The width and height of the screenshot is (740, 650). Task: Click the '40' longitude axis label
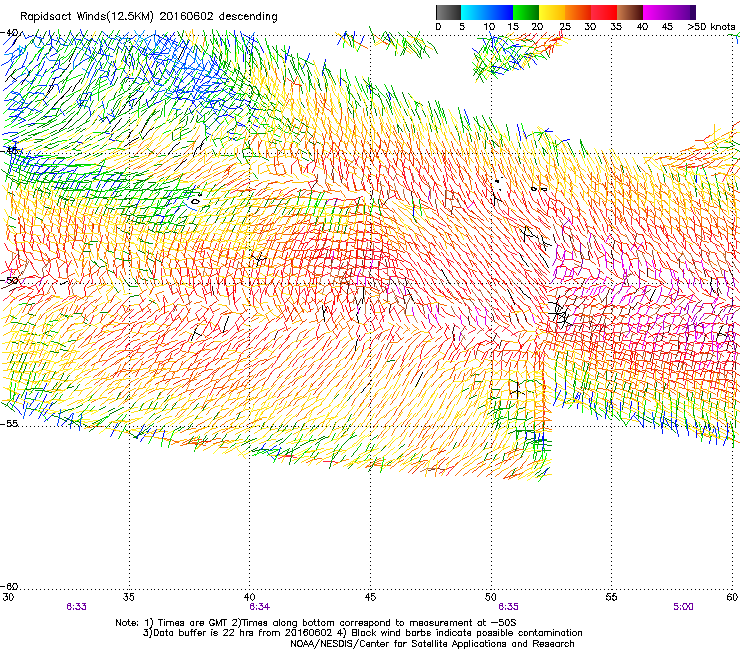tap(250, 597)
